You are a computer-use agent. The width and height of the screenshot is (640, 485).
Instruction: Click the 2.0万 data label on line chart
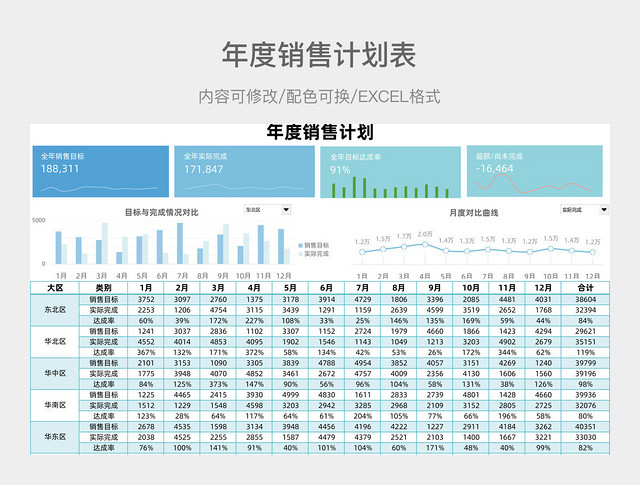[425, 234]
